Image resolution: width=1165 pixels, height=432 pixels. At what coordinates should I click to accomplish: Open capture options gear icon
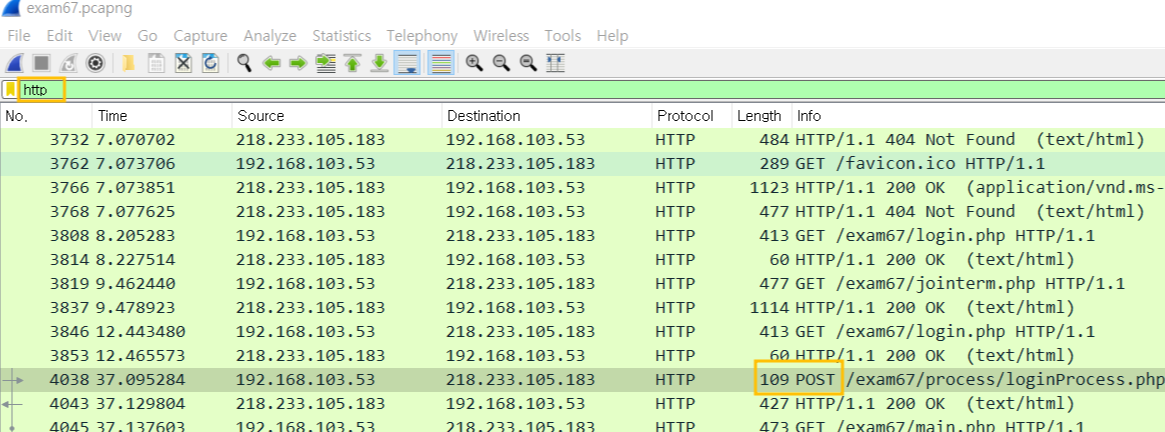click(95, 63)
